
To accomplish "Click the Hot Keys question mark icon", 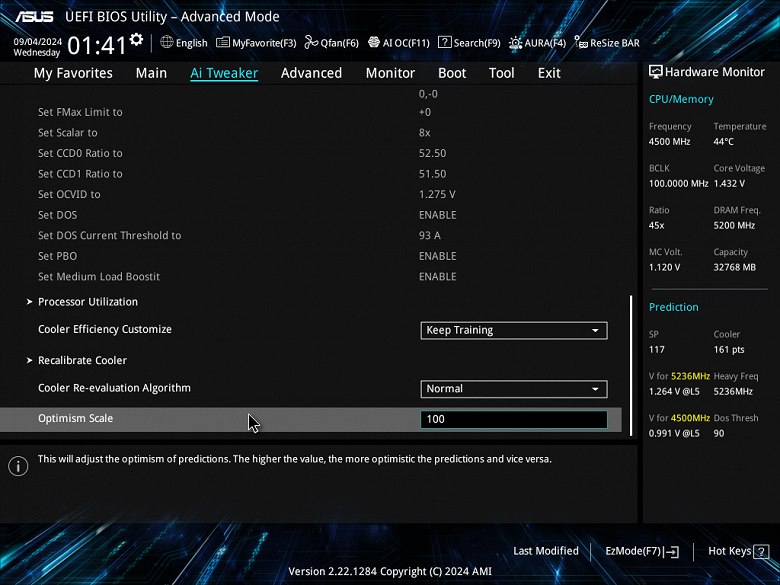I will pyautogui.click(x=761, y=552).
